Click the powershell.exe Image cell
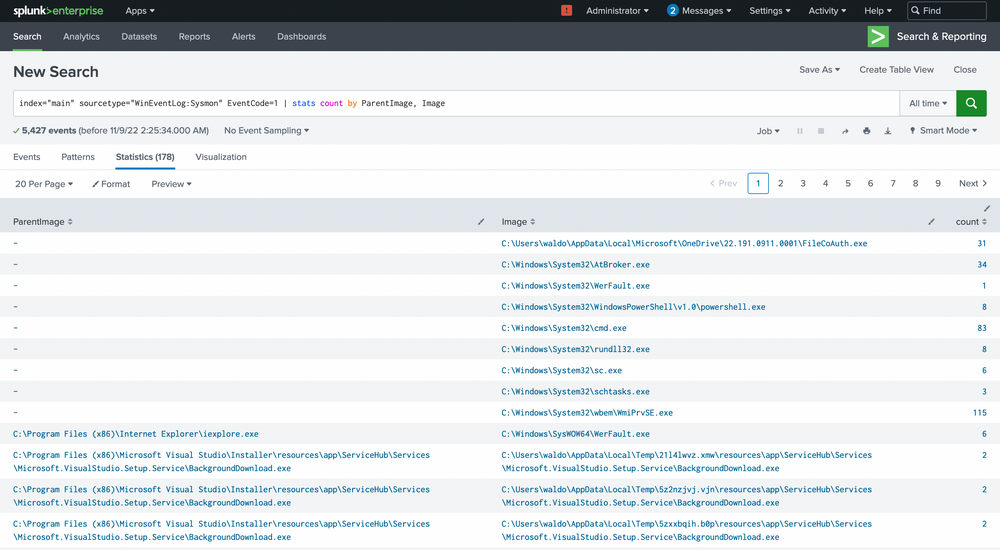Image resolution: width=1000 pixels, height=550 pixels. click(633, 307)
